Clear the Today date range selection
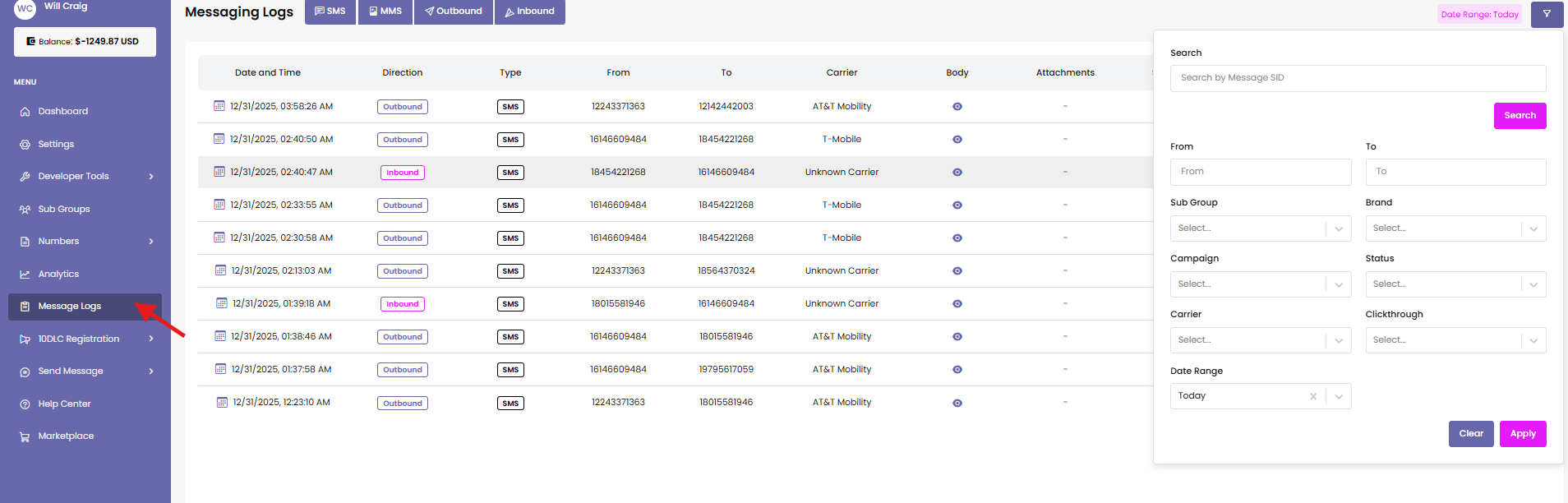Viewport: 1568px width, 503px height. click(1313, 396)
